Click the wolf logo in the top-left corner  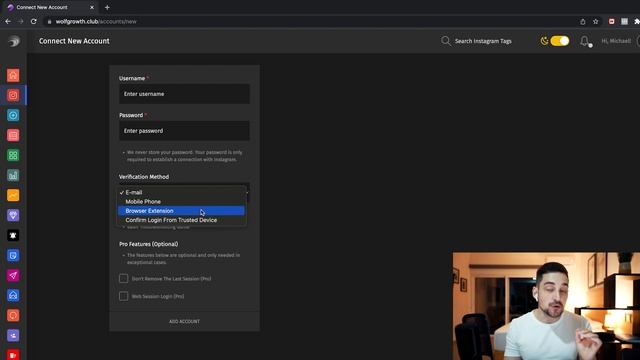13,41
